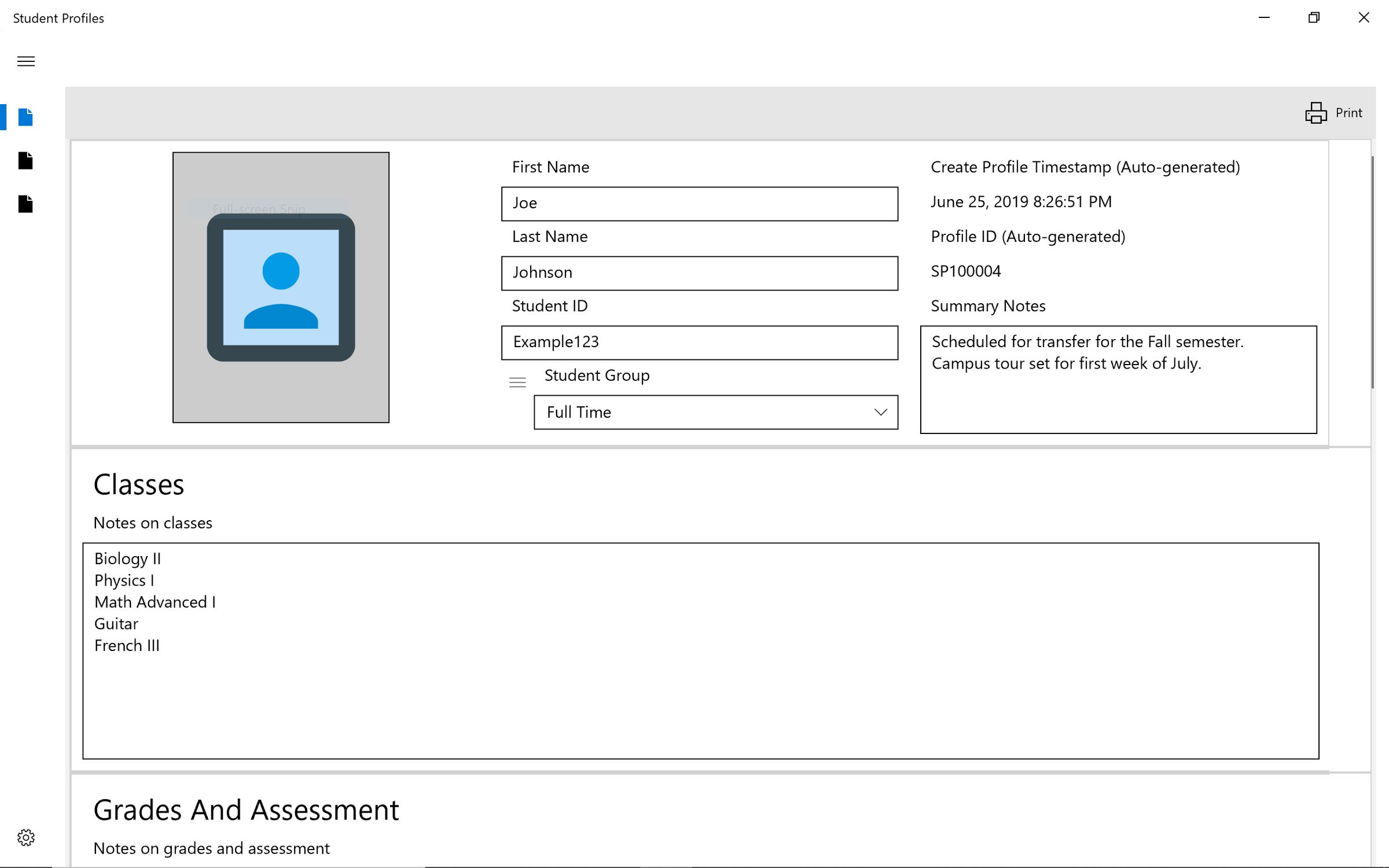The width and height of the screenshot is (1389, 868).
Task: Click inside the Summary Notes text area
Action: click(x=1118, y=379)
